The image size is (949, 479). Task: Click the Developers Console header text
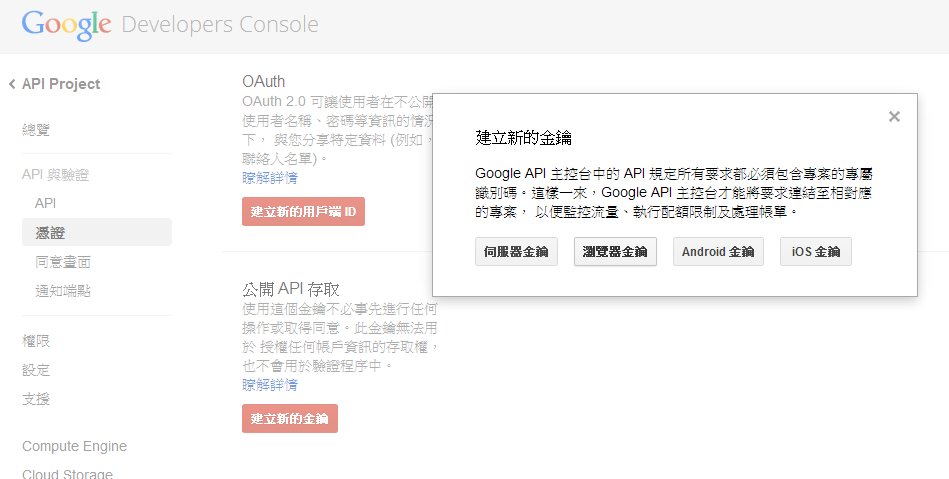coord(220,25)
